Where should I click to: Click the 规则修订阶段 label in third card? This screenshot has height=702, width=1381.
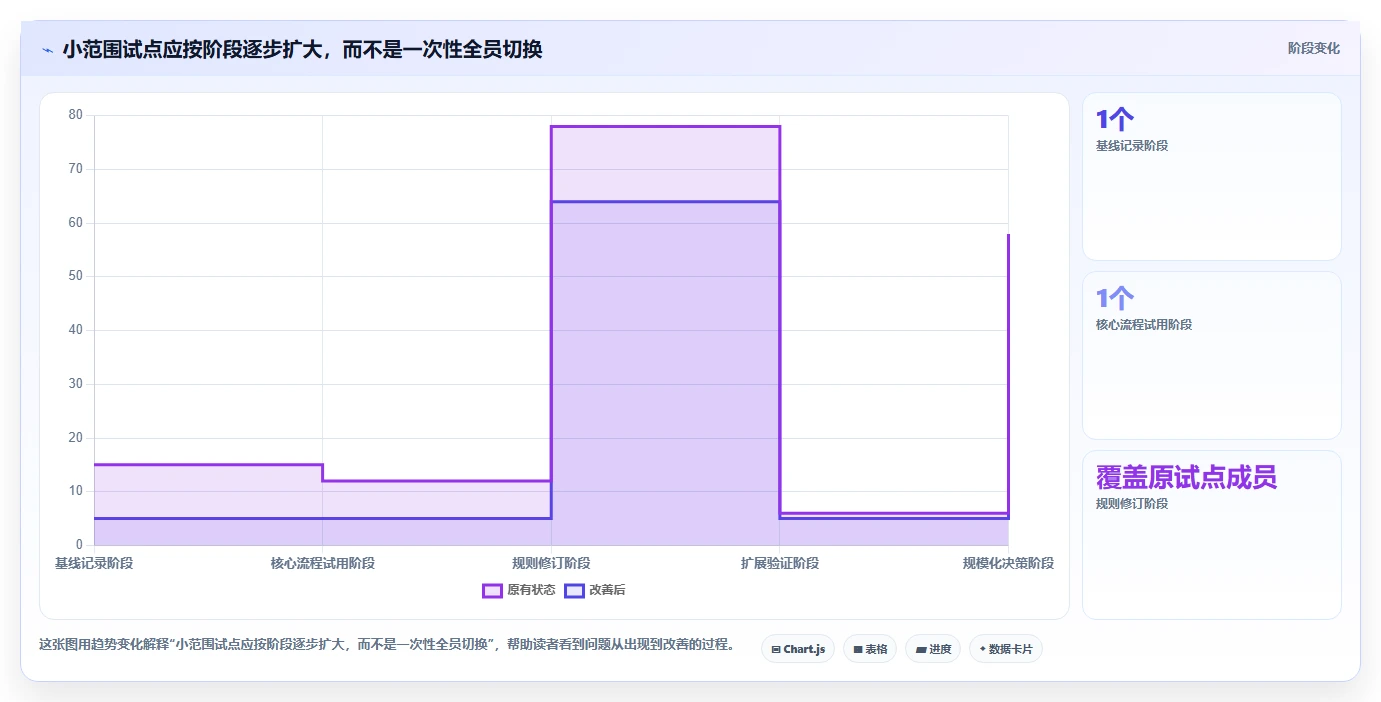point(1132,503)
